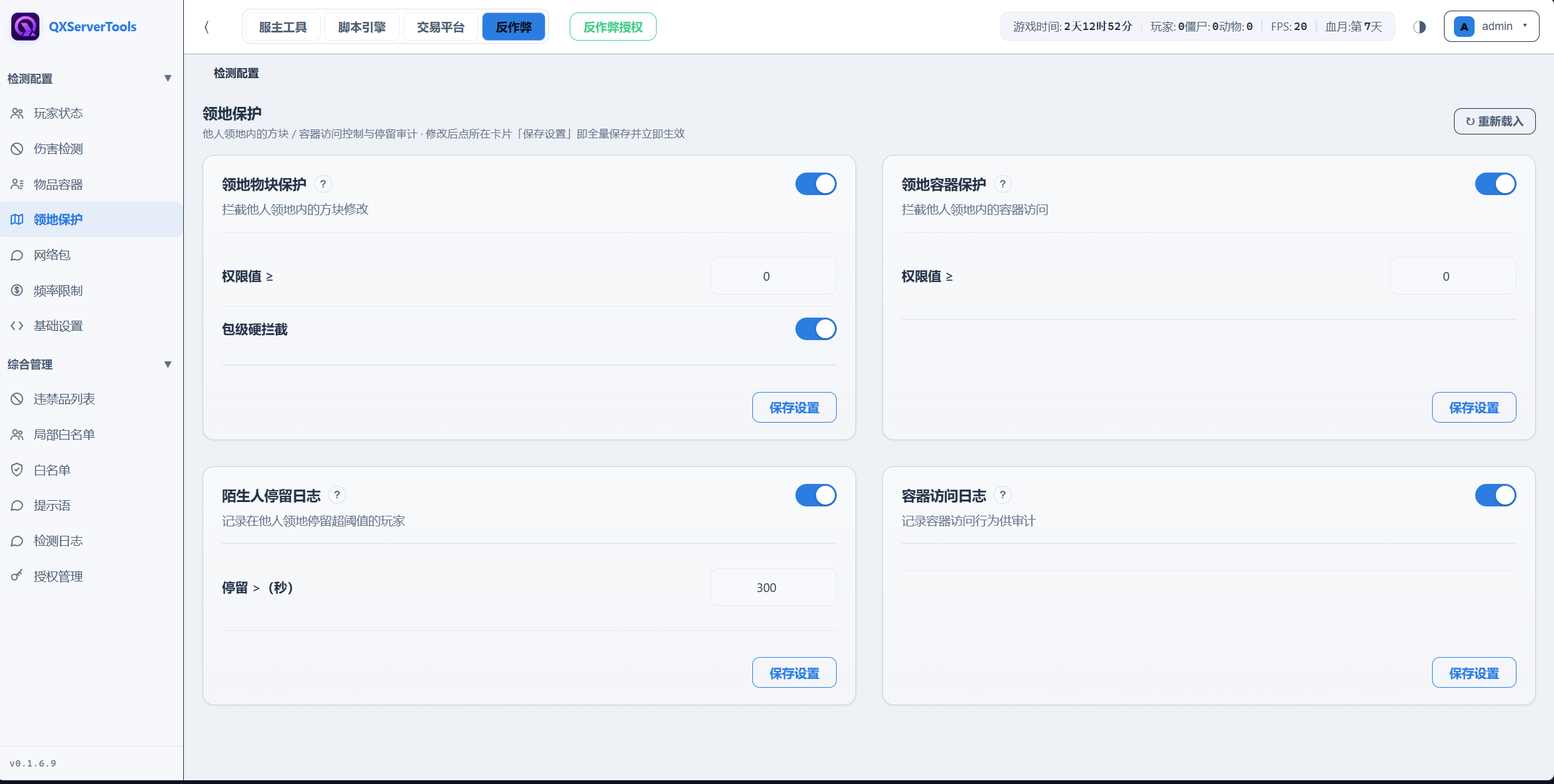The width and height of the screenshot is (1554, 784).
Task: Open the admin user dropdown
Action: click(1491, 26)
